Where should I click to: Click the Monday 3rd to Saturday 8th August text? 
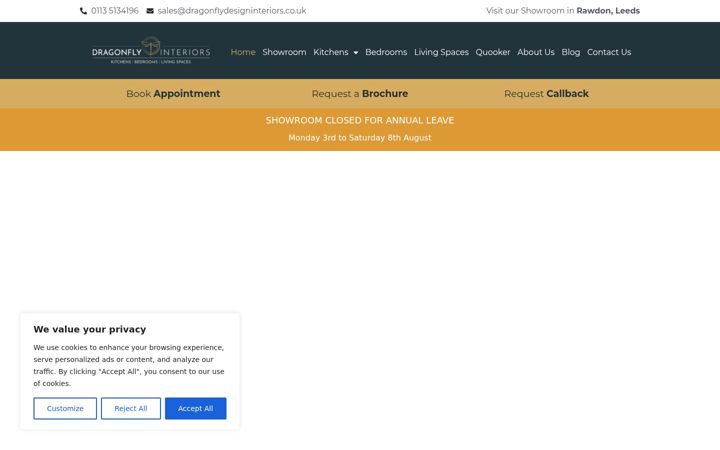[360, 138]
